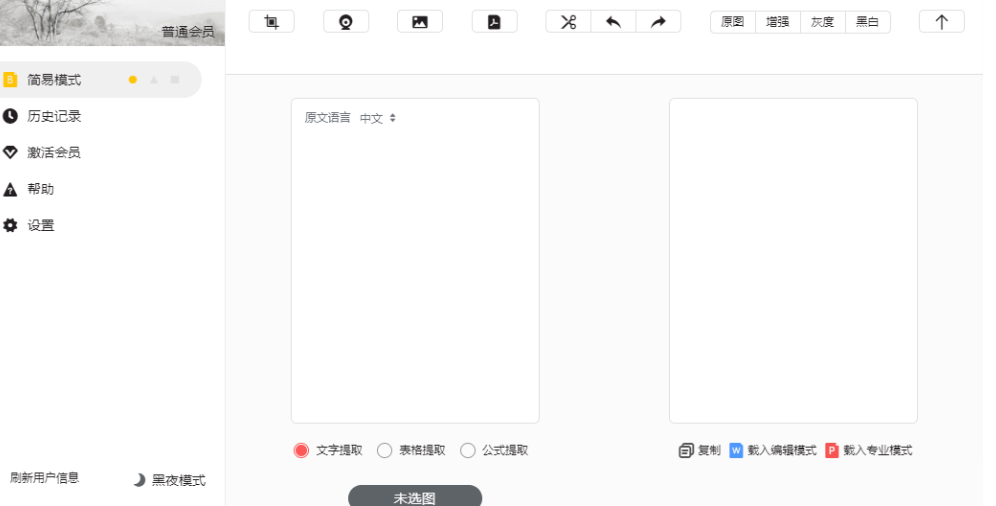Apply the 灰度 grayscale image filter
Viewport: 996px width, 506px height.
822,22
